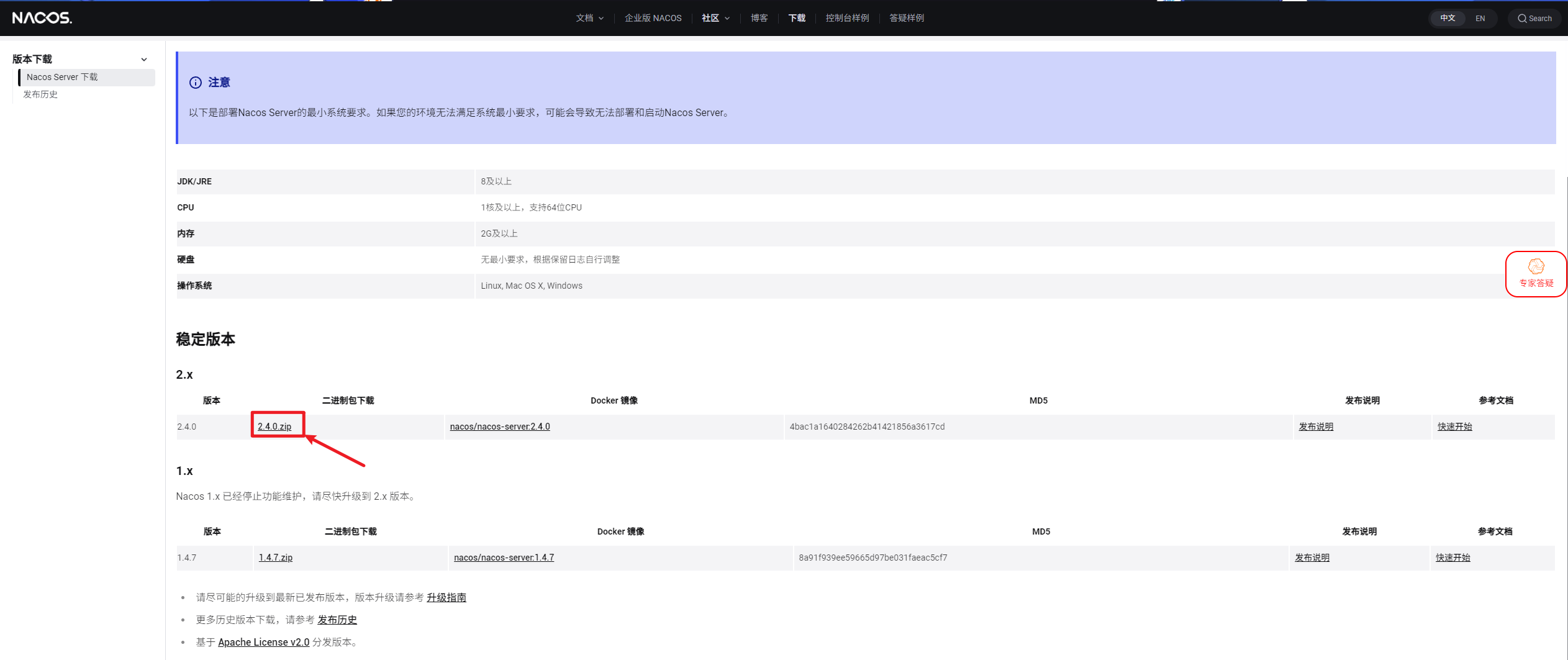Click the JDK/JRE requirement row label
The height and width of the screenshot is (660, 1568).
[194, 181]
